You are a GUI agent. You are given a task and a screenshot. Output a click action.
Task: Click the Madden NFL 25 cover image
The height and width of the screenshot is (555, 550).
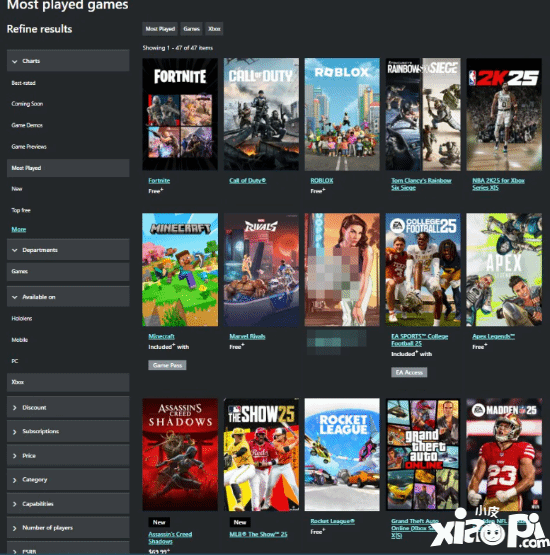tap(504, 454)
